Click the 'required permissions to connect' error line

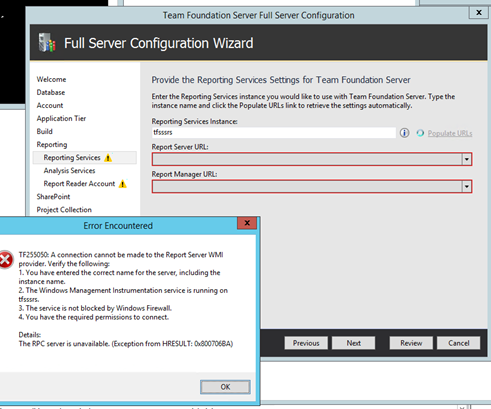[94, 317]
